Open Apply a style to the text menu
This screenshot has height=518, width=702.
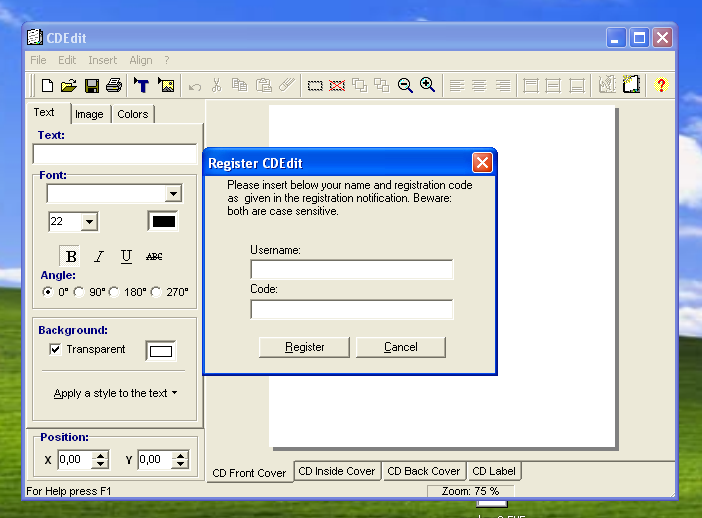point(115,393)
